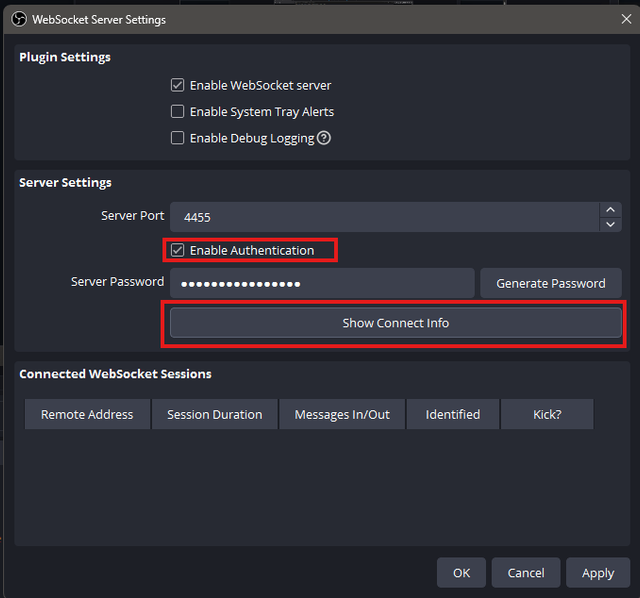
Task: Click Identified column header
Action: coord(453,414)
